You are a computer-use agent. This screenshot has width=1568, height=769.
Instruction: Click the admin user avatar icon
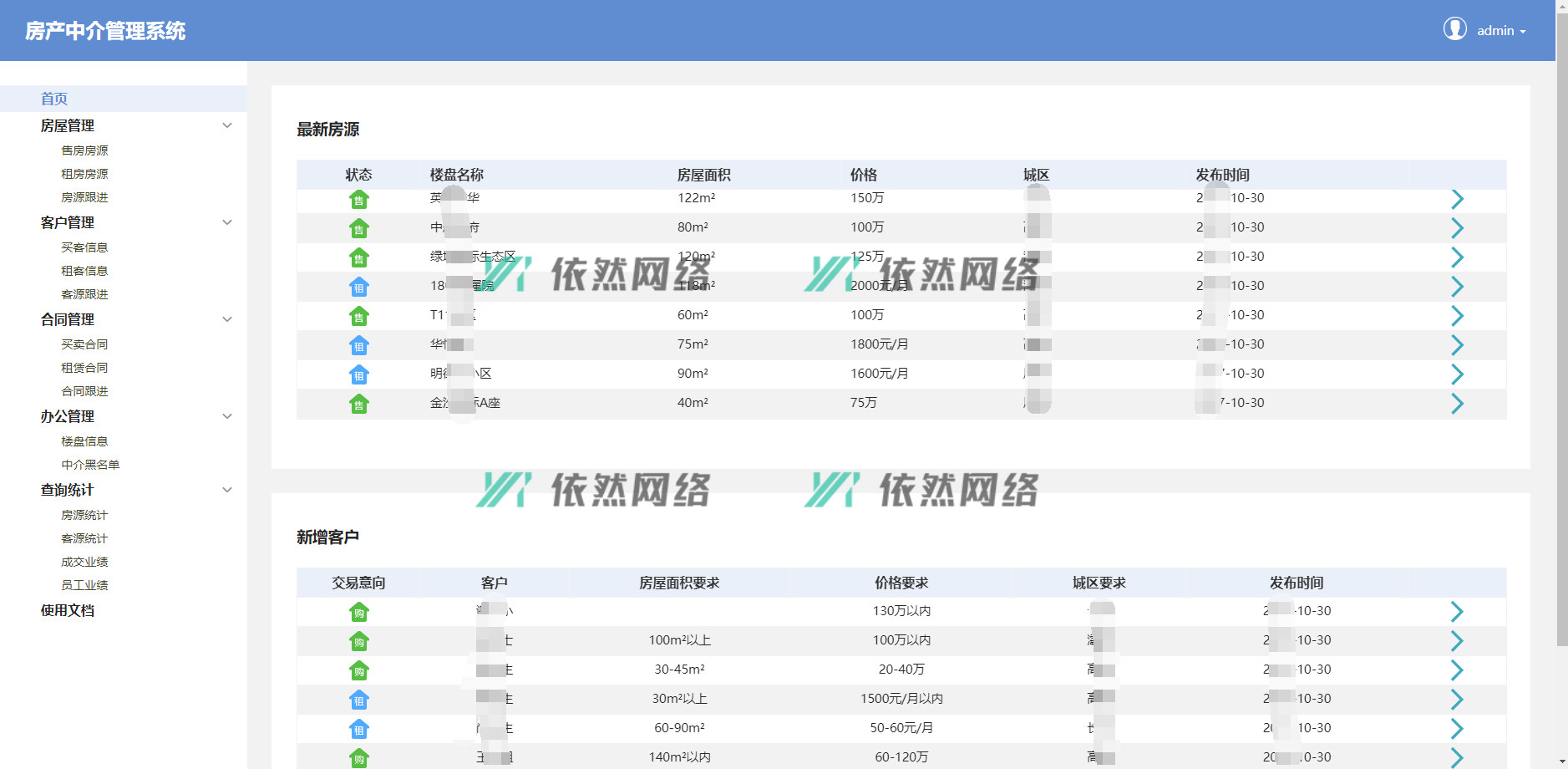point(1454,29)
